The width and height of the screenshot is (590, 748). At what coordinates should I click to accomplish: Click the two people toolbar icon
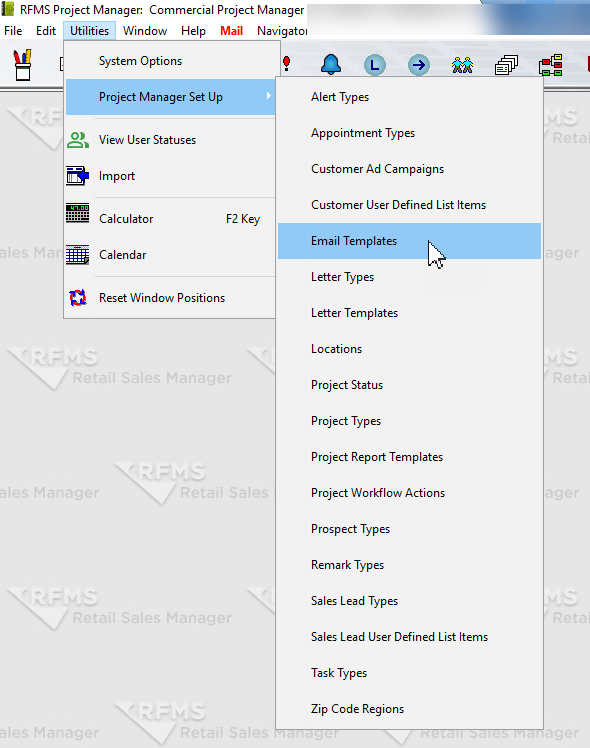tap(462, 65)
